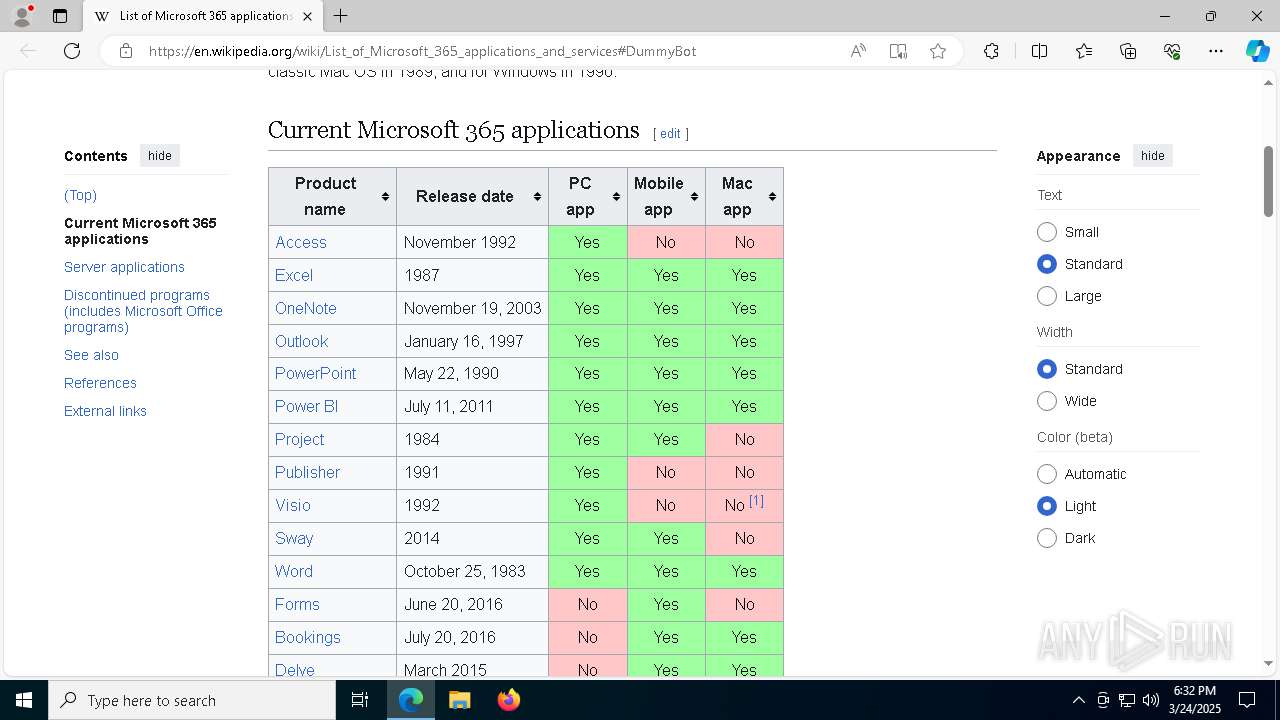Open Browser essentials heart icon
1280x720 pixels.
pos(1172,51)
